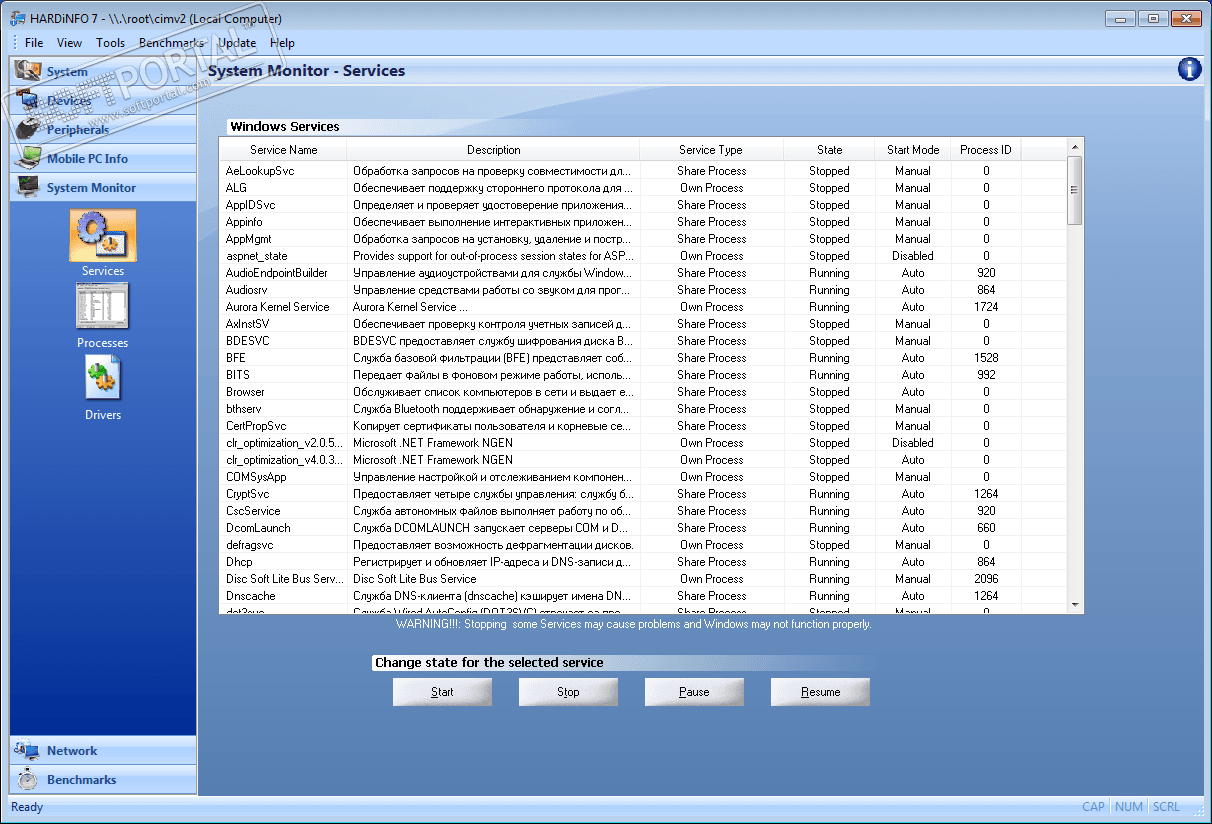Select the Audiosrv service row
The width and height of the screenshot is (1212, 824).
point(643,290)
